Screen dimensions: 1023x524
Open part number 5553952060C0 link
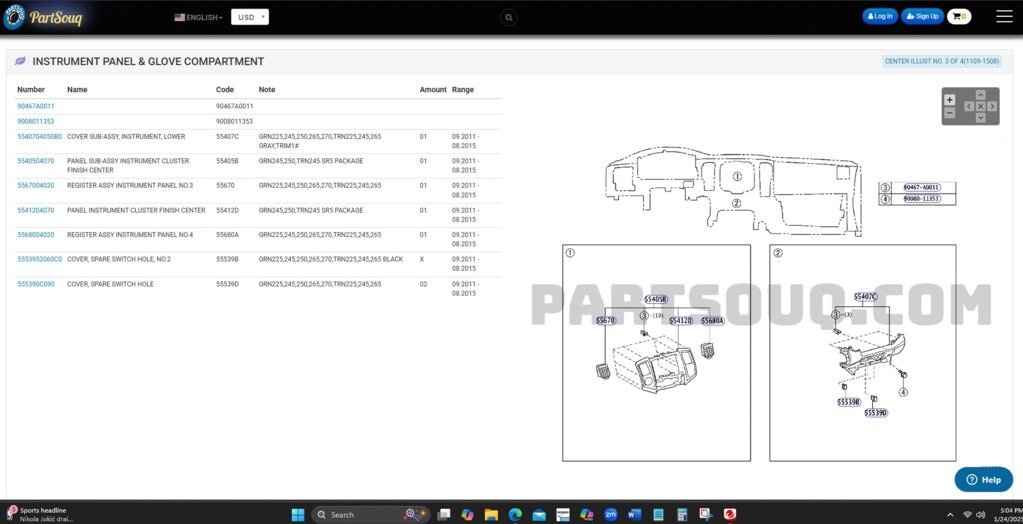pos(40,259)
